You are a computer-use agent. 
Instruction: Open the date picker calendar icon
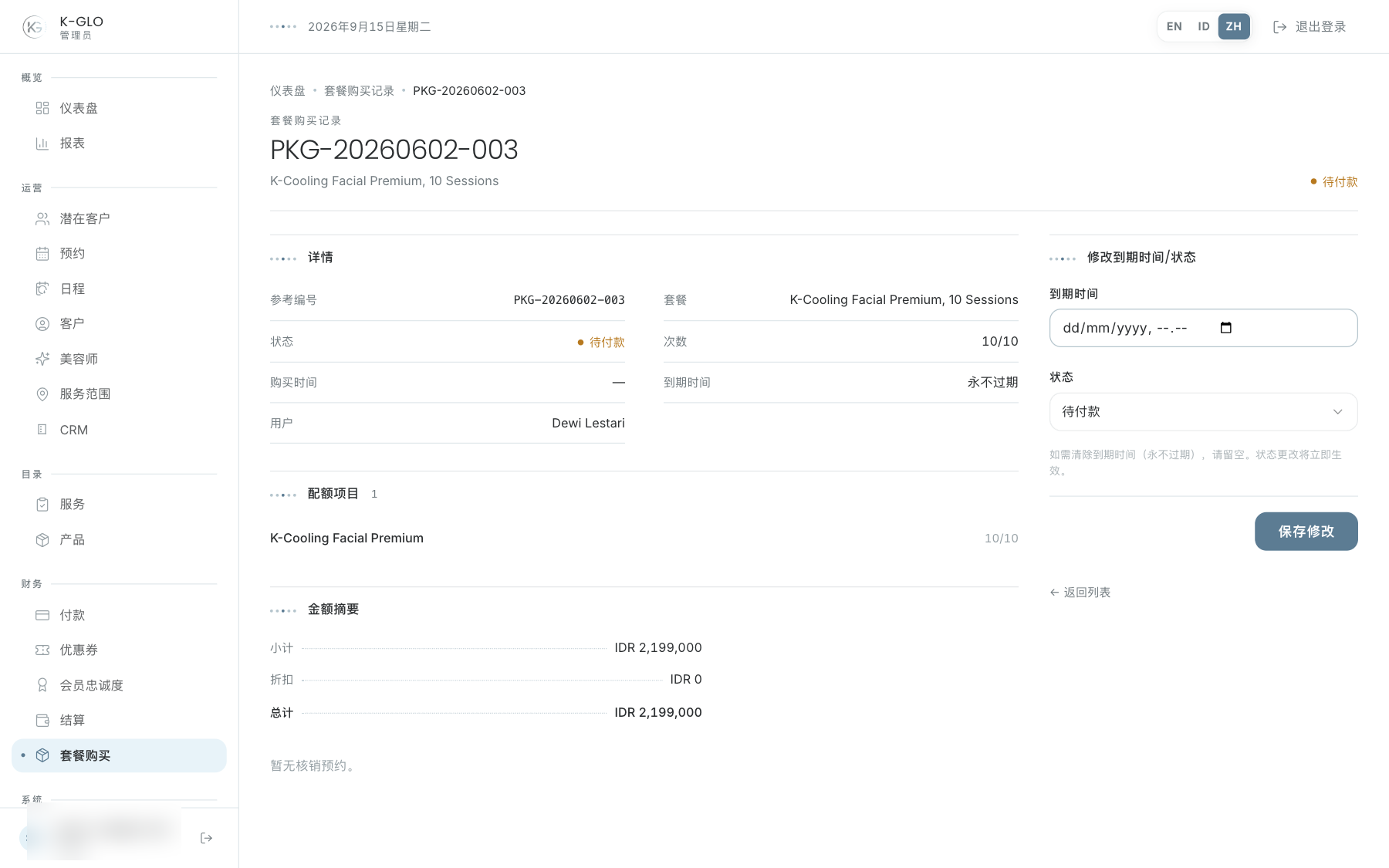click(1225, 328)
